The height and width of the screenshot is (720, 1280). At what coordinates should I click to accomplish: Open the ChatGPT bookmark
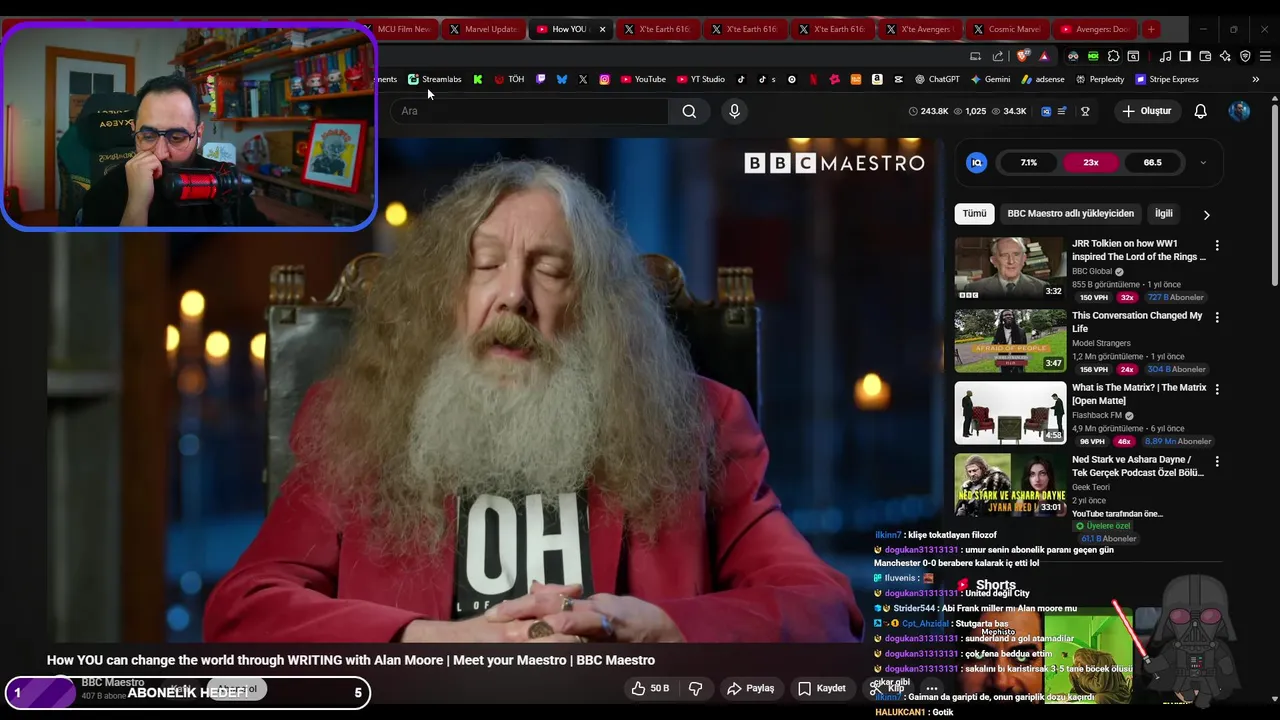937,79
